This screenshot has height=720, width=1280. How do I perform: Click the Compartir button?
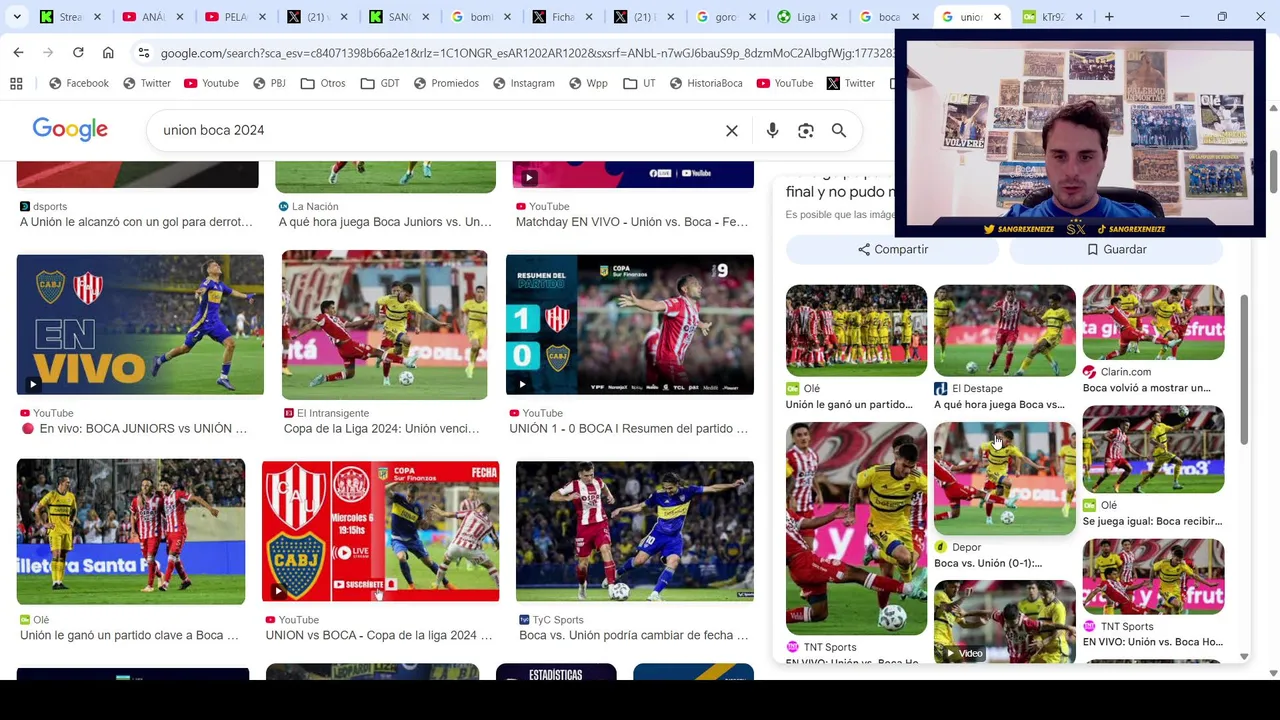click(893, 249)
